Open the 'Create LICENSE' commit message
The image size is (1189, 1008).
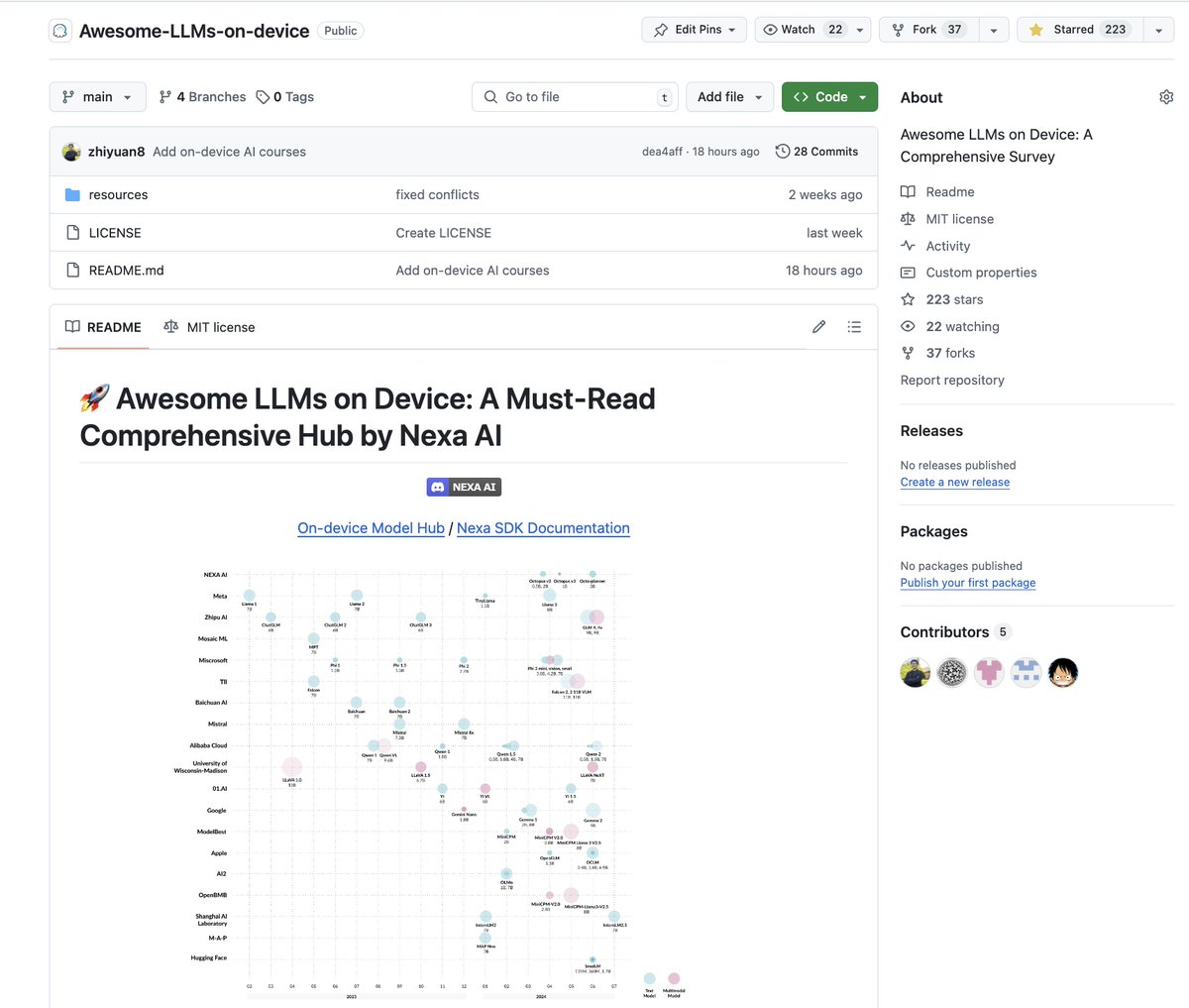tap(443, 233)
